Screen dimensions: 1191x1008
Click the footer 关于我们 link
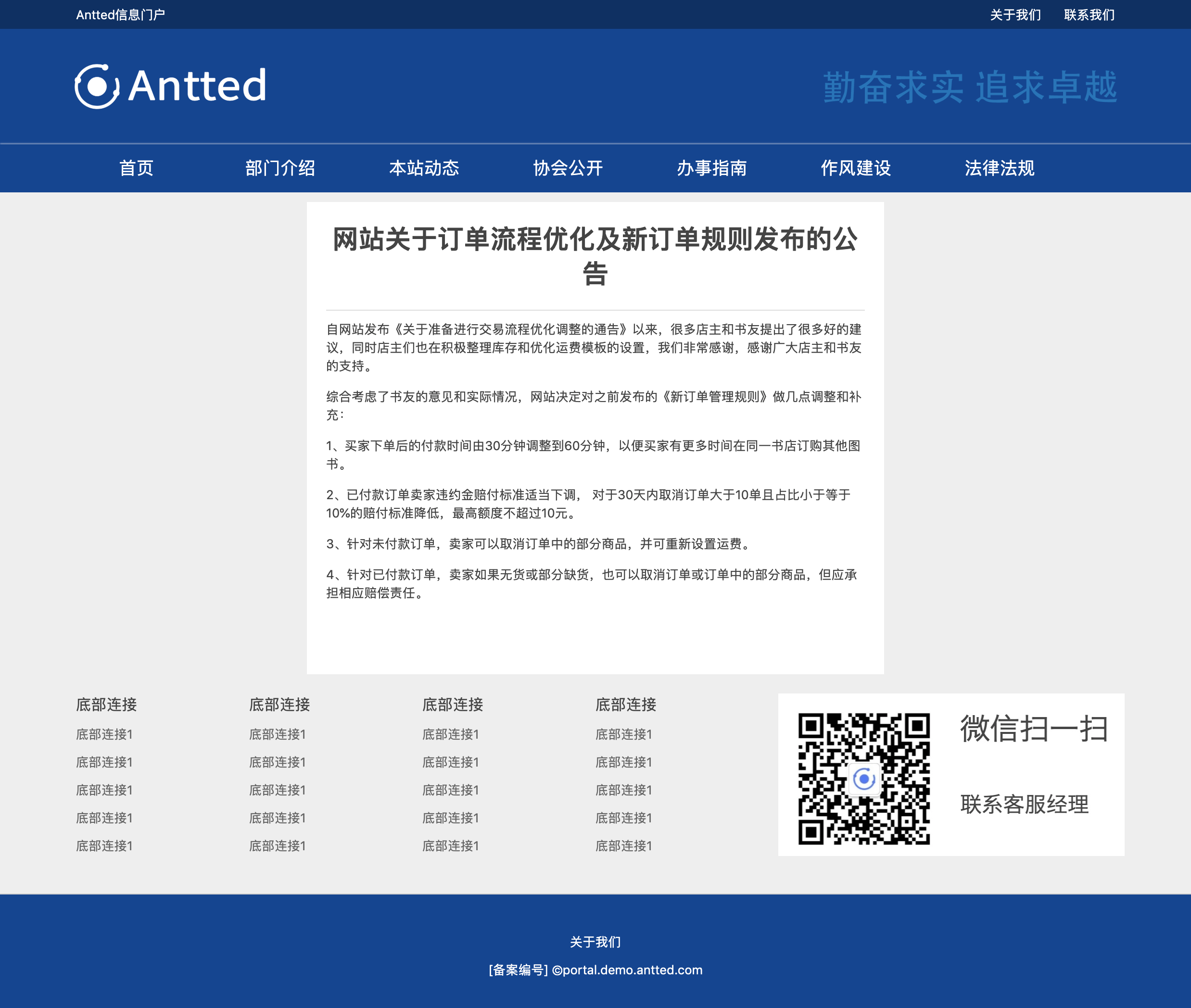(595, 942)
